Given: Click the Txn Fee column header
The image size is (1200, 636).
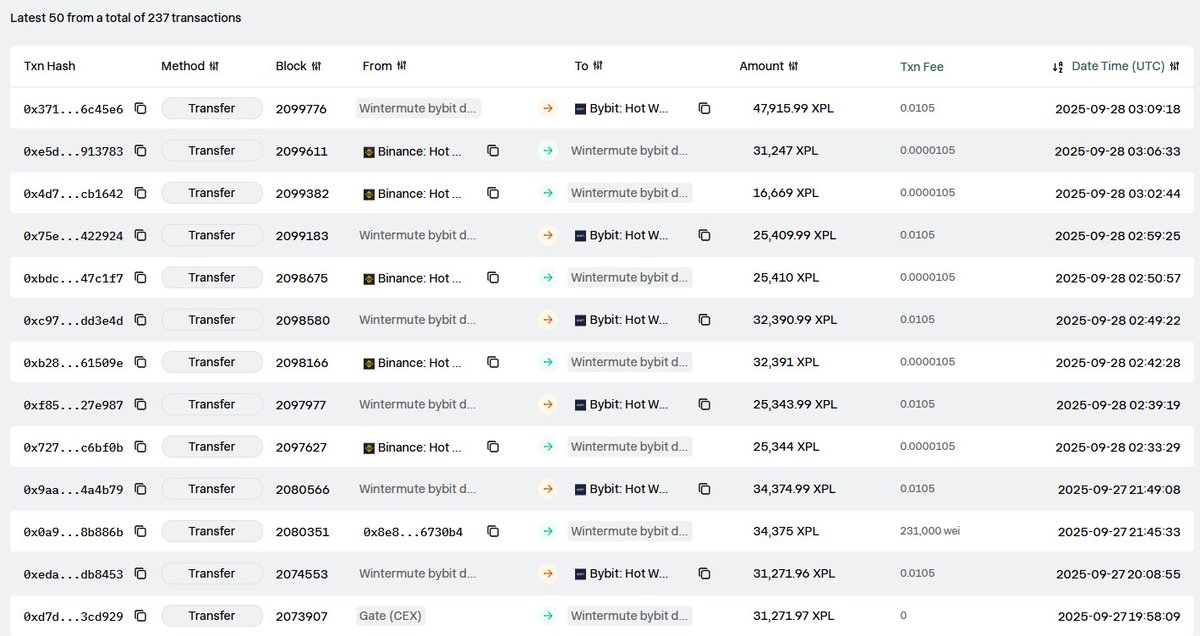Looking at the screenshot, I should 922,67.
